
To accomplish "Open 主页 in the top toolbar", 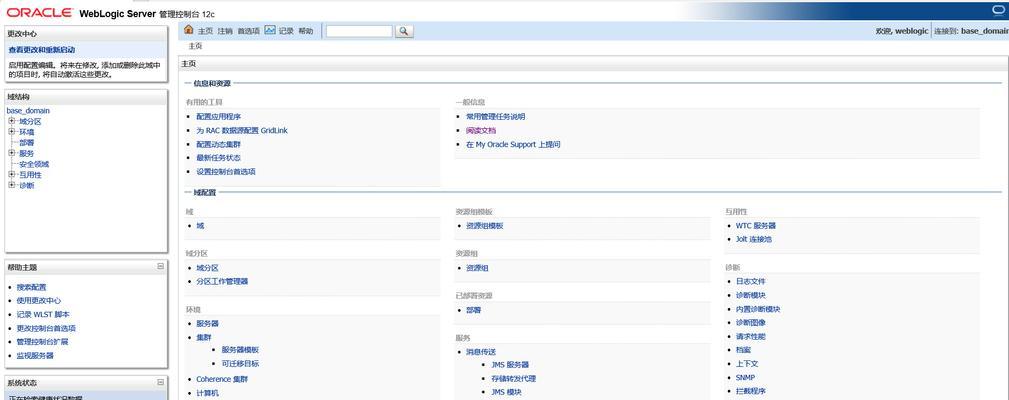I will (205, 31).
